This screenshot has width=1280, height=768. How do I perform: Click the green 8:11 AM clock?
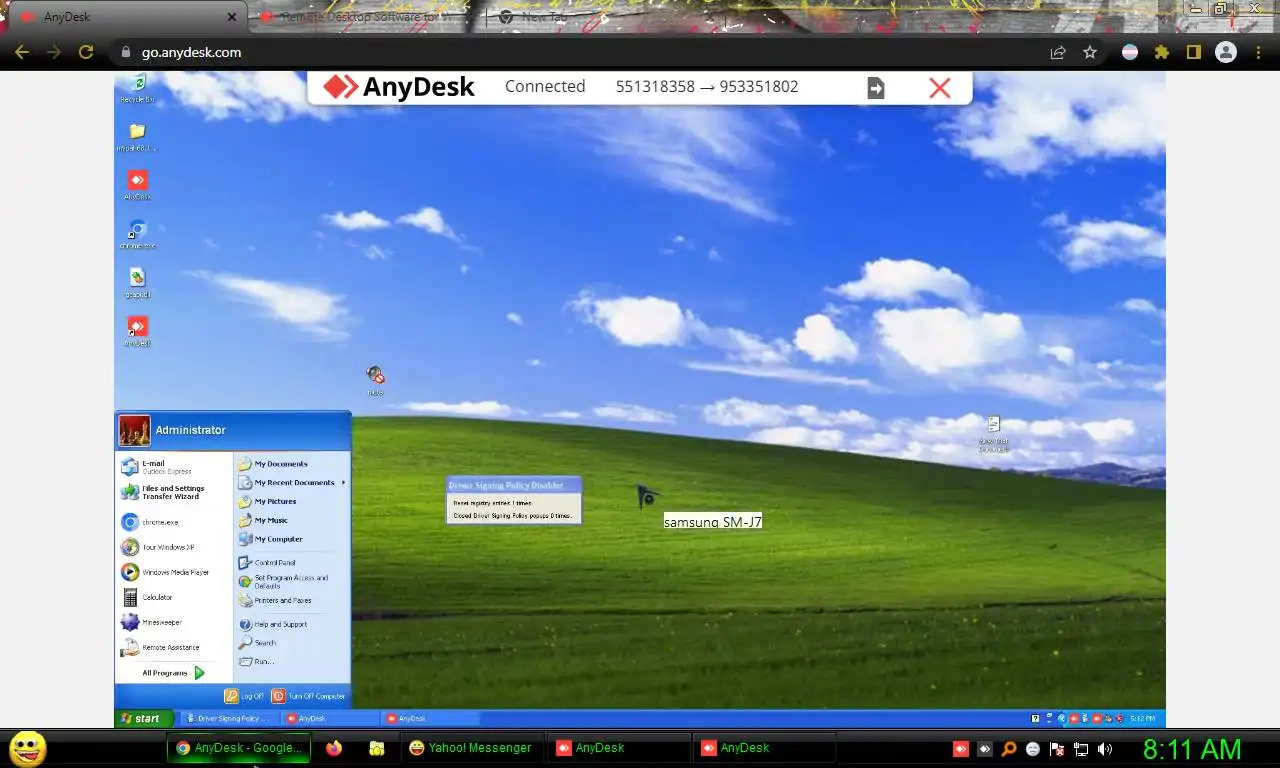[x=1192, y=749]
